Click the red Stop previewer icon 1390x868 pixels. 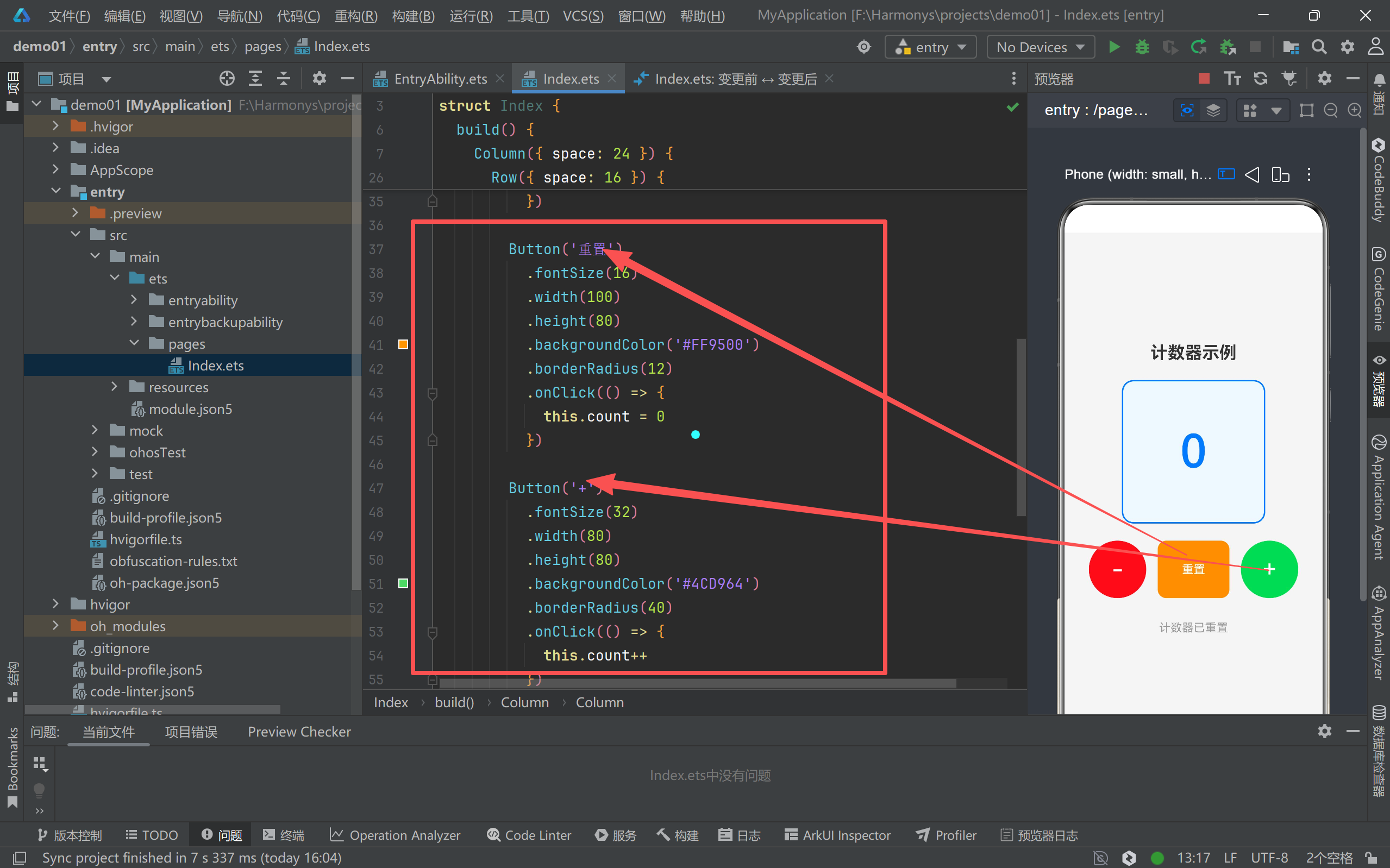(x=1204, y=79)
